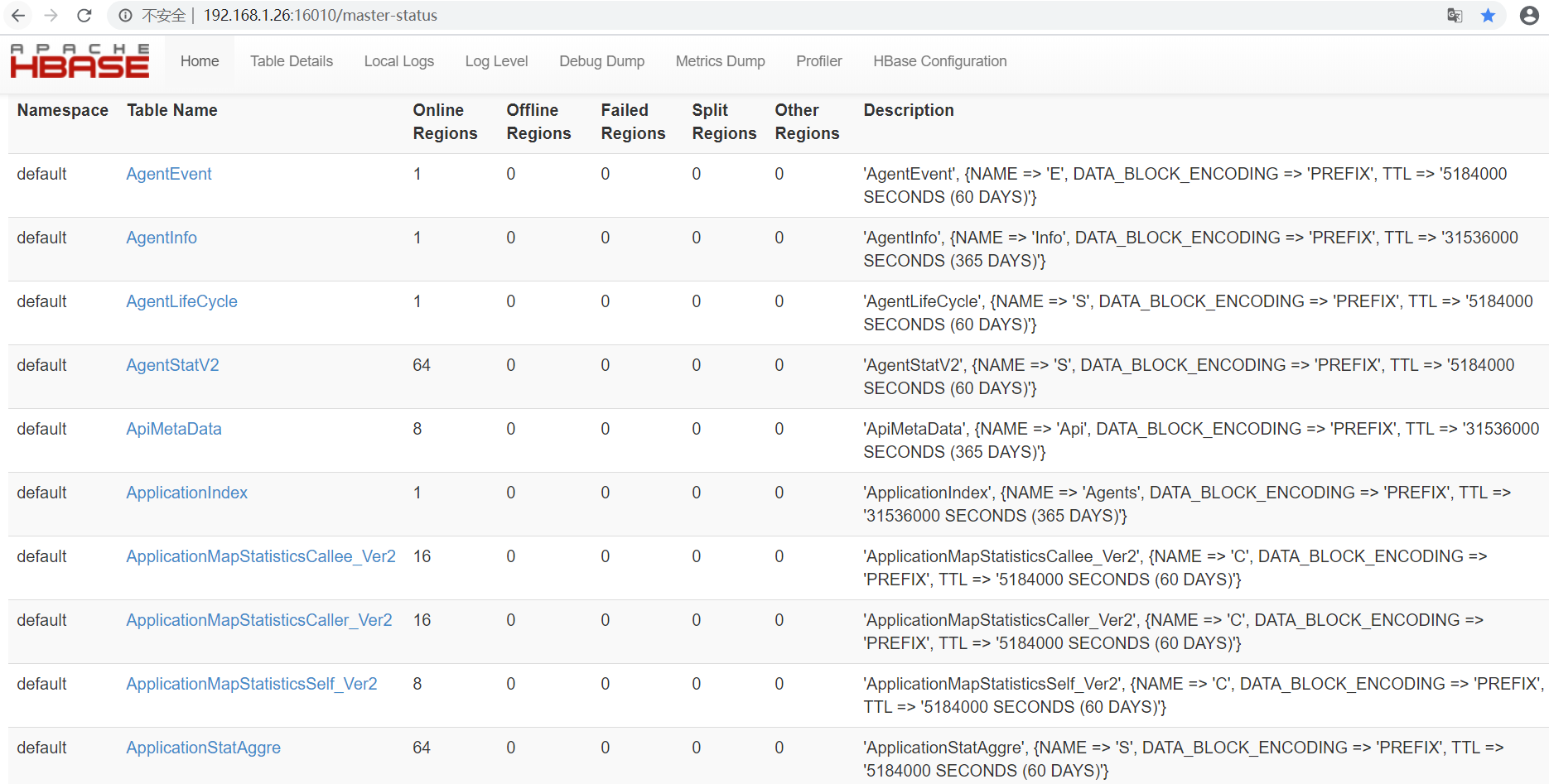
Task: Click the browser back arrow icon
Action: (18, 16)
